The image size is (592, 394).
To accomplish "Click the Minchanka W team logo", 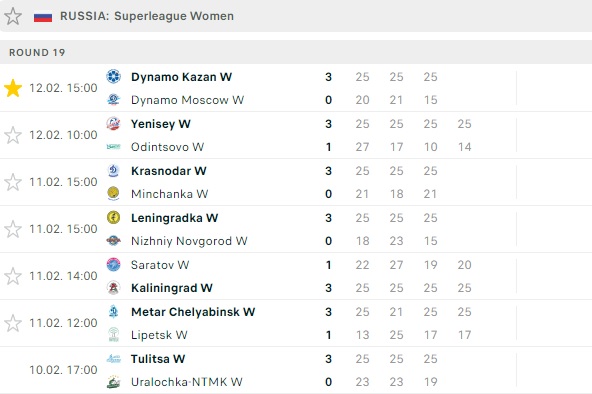I will (113, 194).
